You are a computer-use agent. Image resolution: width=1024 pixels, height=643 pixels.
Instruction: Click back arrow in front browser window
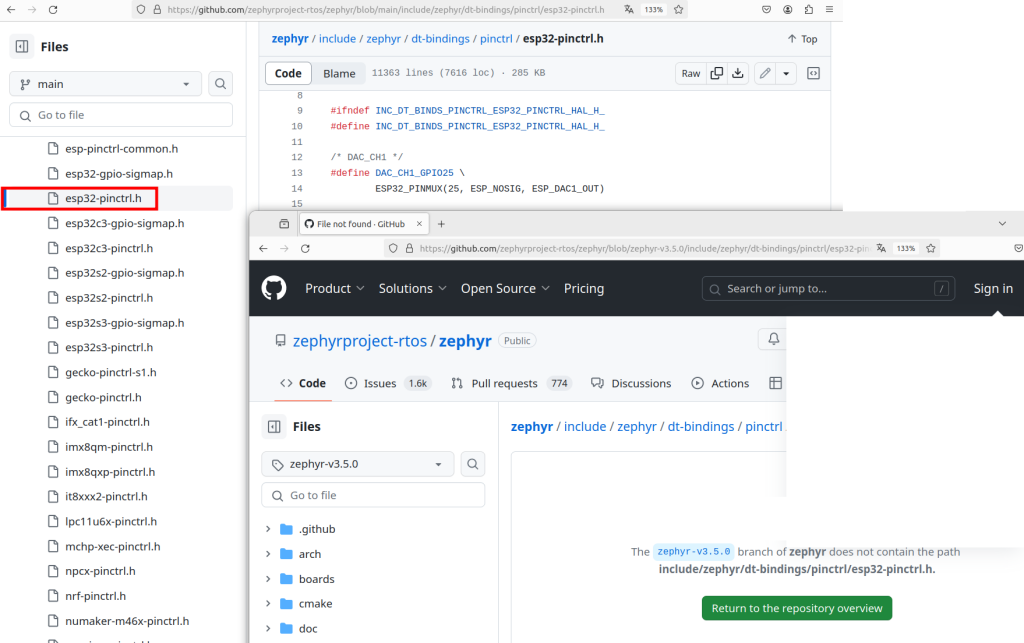(263, 248)
